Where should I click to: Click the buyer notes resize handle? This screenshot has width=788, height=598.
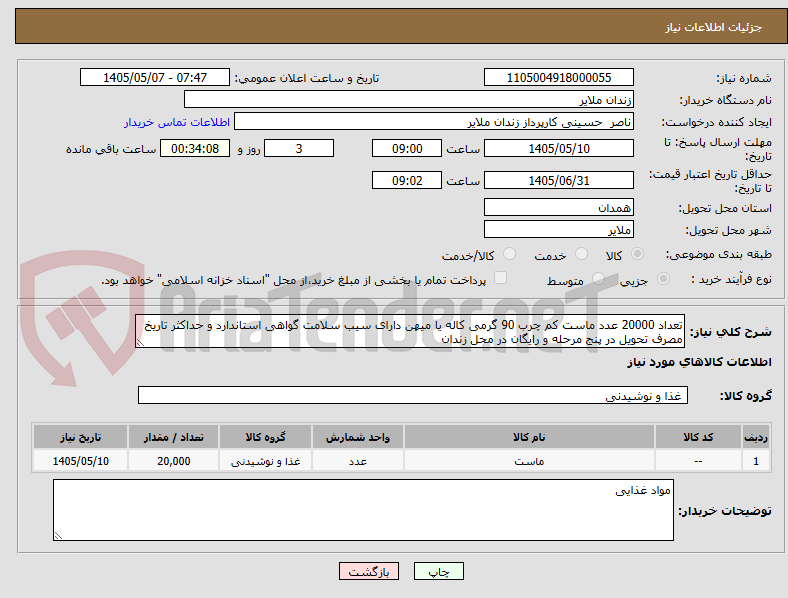pos(58,536)
